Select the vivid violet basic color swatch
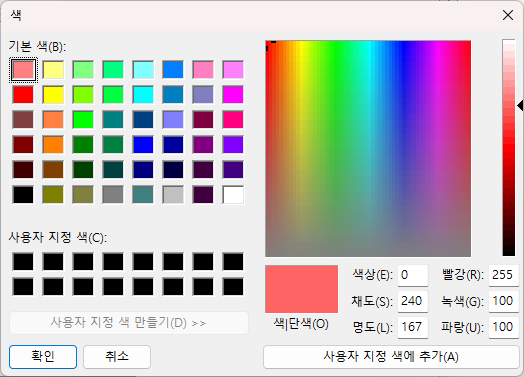 [233, 145]
